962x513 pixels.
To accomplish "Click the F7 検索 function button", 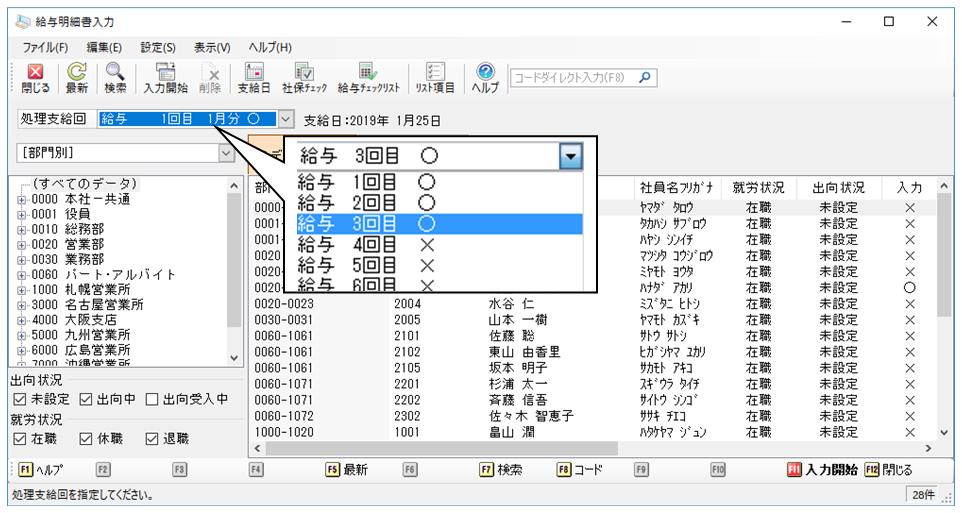I will point(500,470).
